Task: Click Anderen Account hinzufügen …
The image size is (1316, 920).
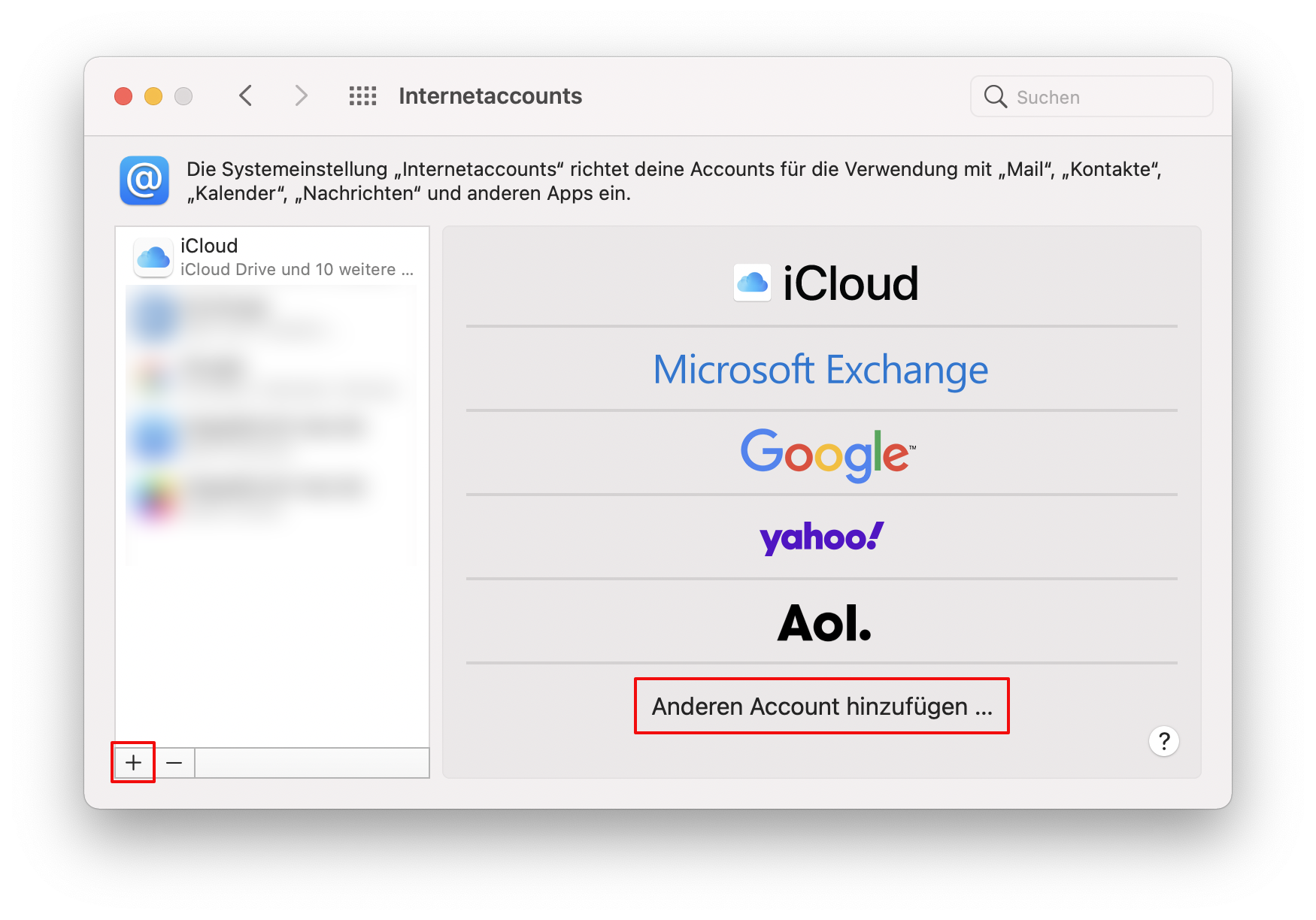Action: pos(822,707)
